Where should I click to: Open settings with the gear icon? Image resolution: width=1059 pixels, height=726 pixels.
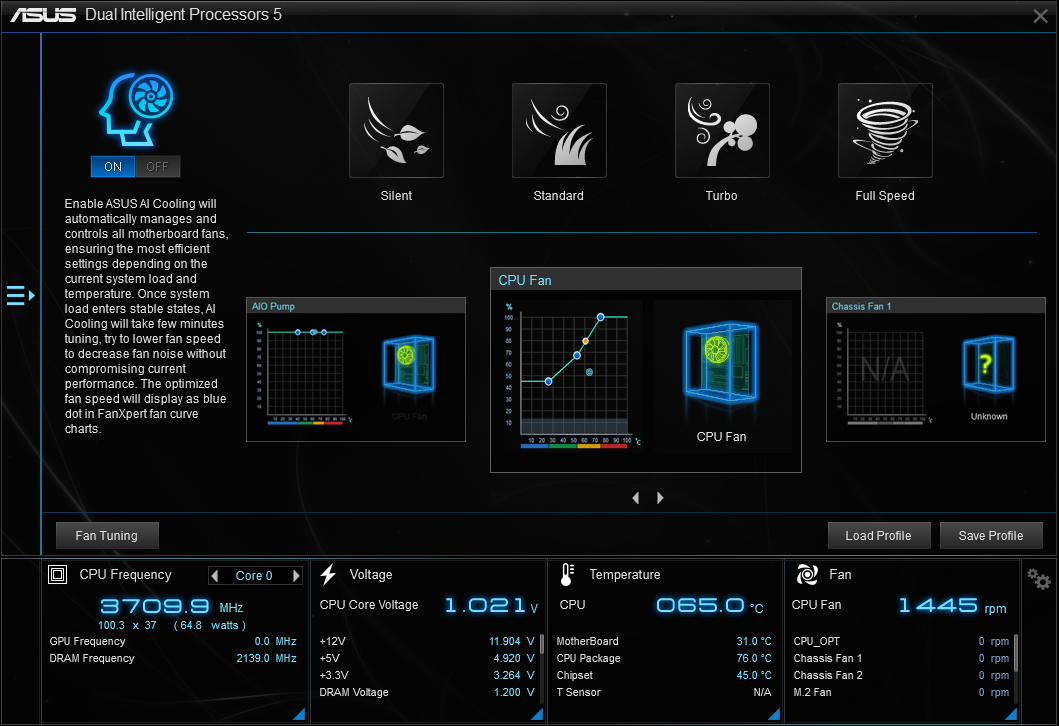point(1039,580)
